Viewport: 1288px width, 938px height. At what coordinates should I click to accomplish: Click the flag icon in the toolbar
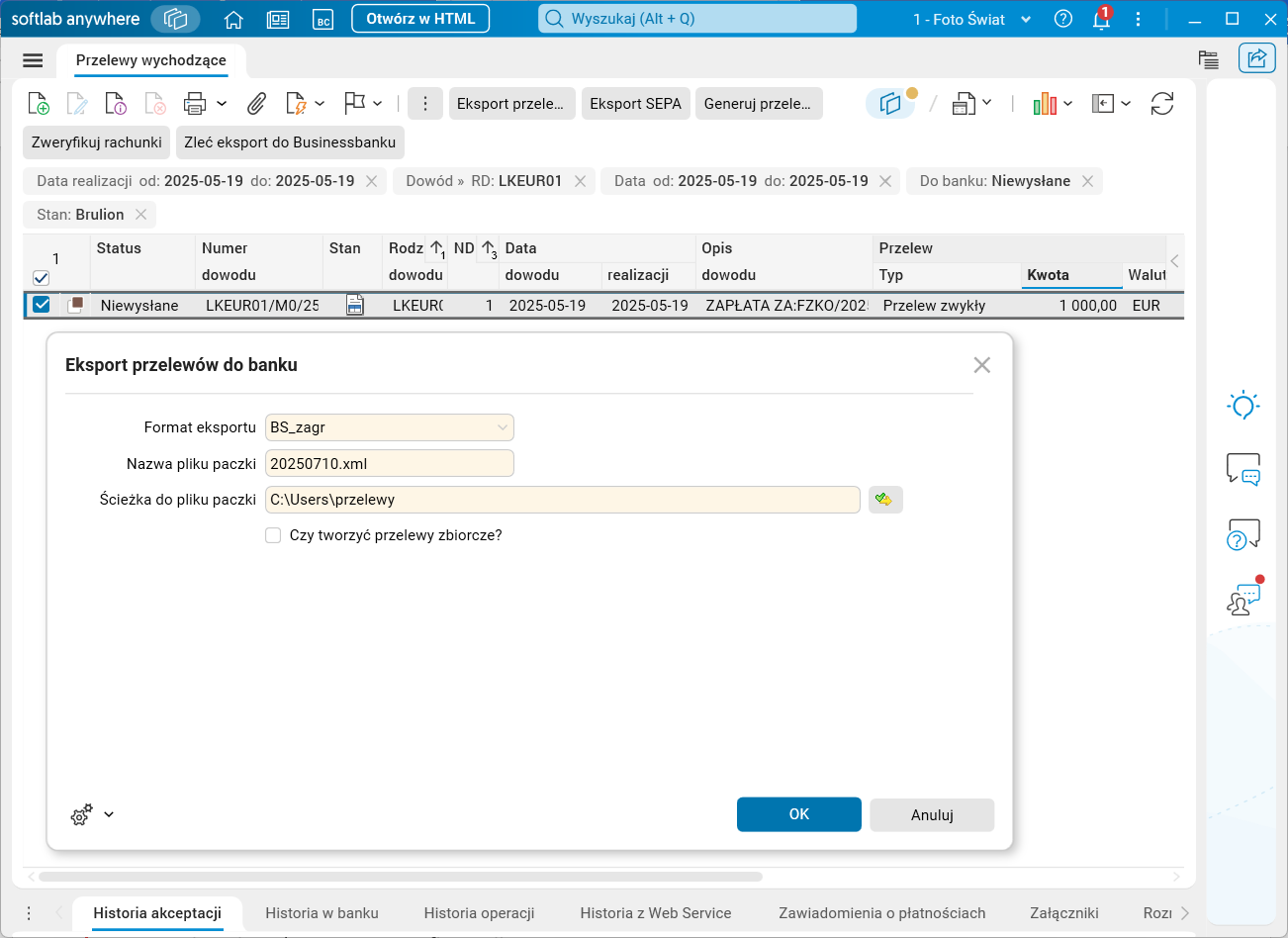[x=354, y=103]
